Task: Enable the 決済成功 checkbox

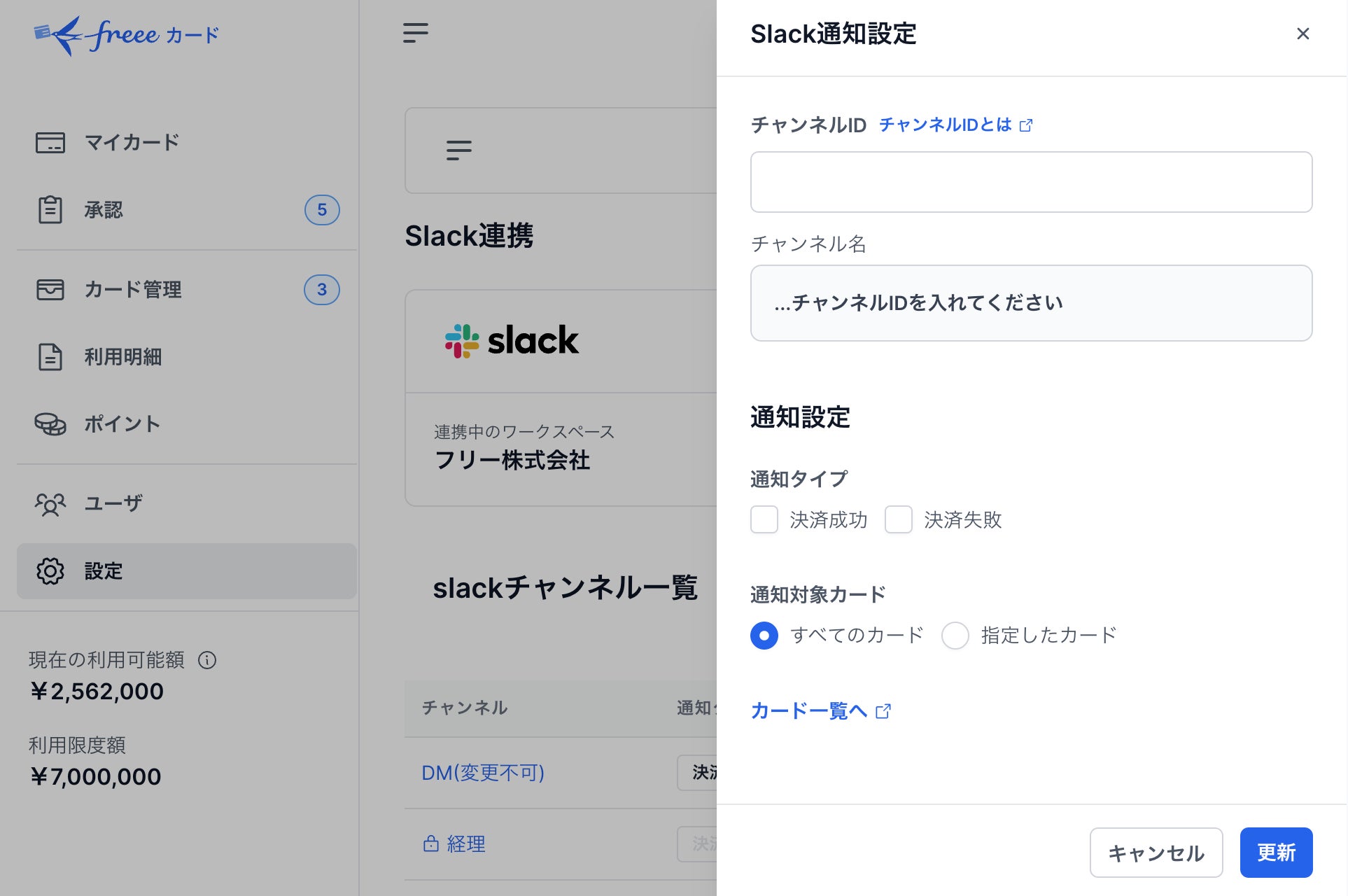Action: pos(764,520)
